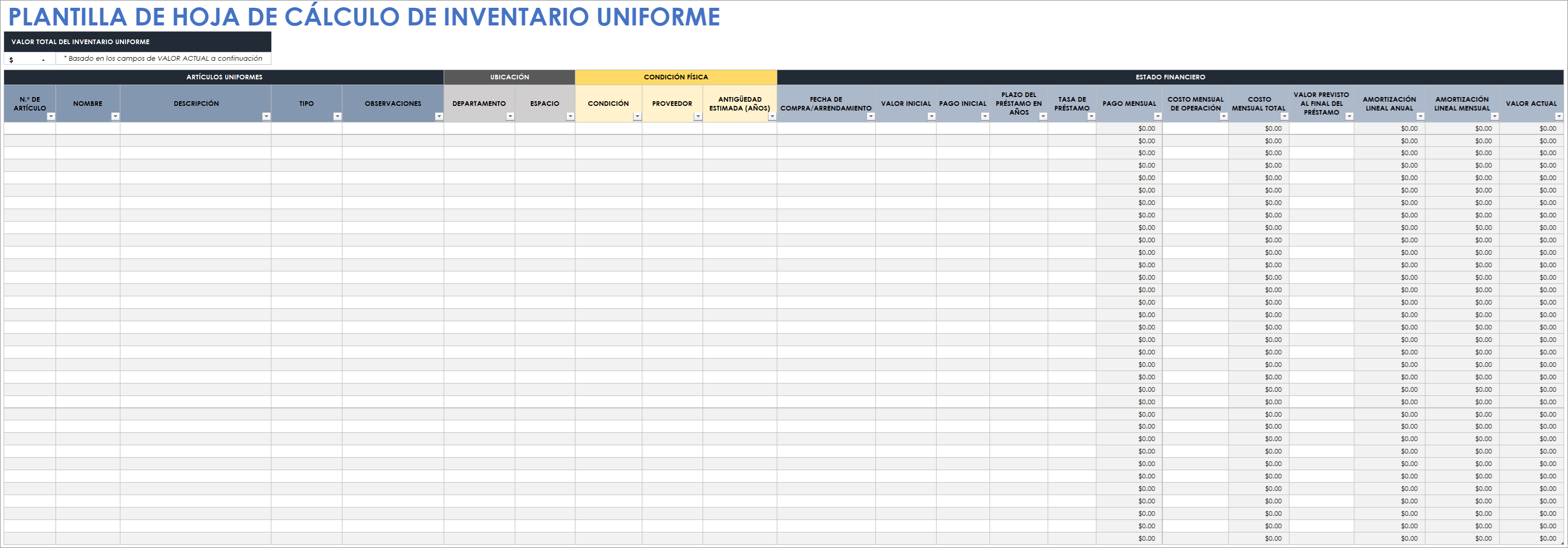Select the note 'Basado en los campos de VALOR ACTUAL'
Viewport: 1568px width, 548px height.
tap(163, 59)
